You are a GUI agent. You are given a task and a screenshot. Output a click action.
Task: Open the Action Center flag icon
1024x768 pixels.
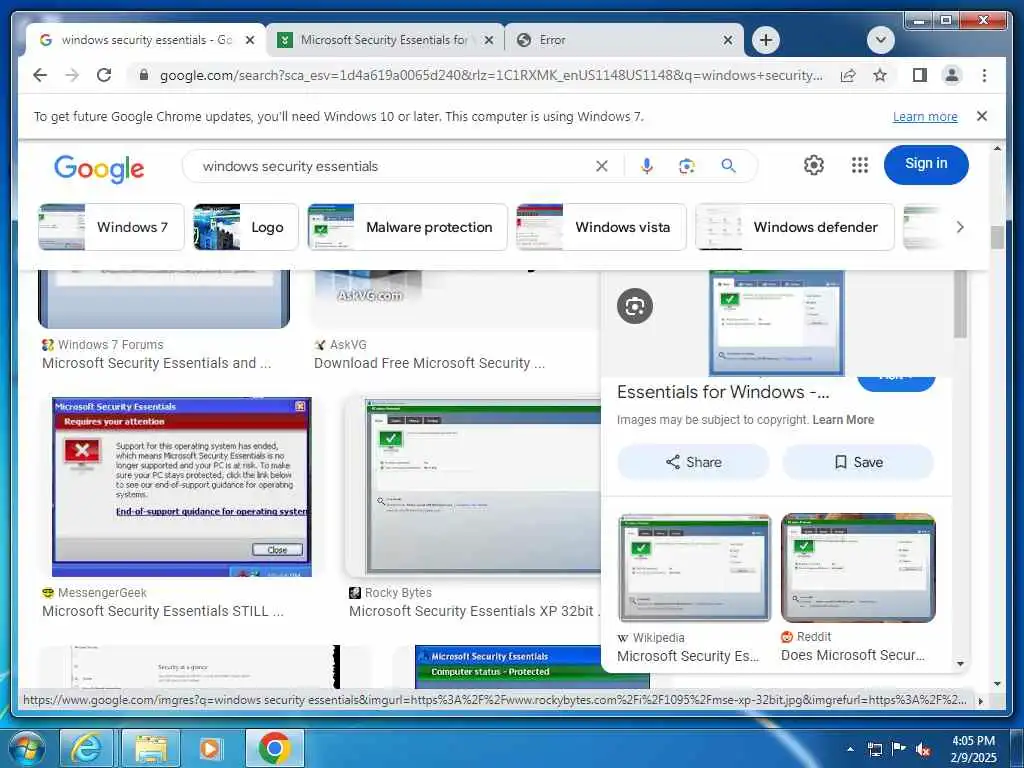[x=899, y=749]
